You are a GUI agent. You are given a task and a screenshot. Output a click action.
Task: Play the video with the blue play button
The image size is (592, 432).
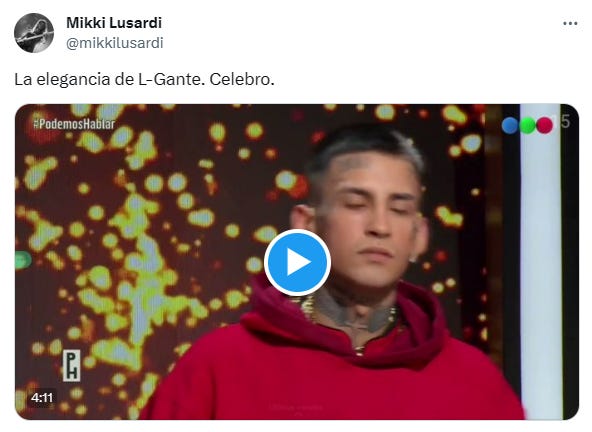pos(297,262)
